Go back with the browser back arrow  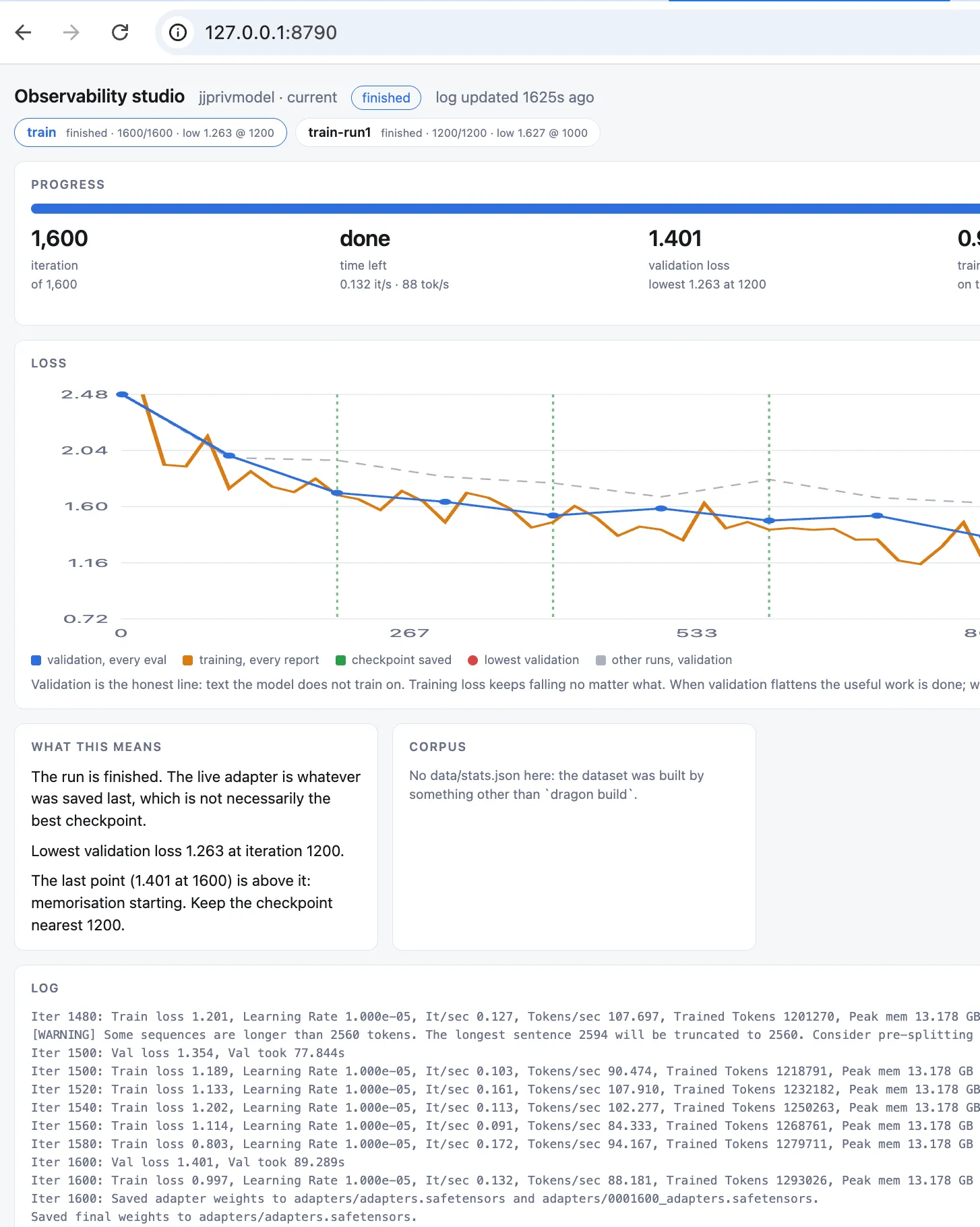pyautogui.click(x=24, y=32)
